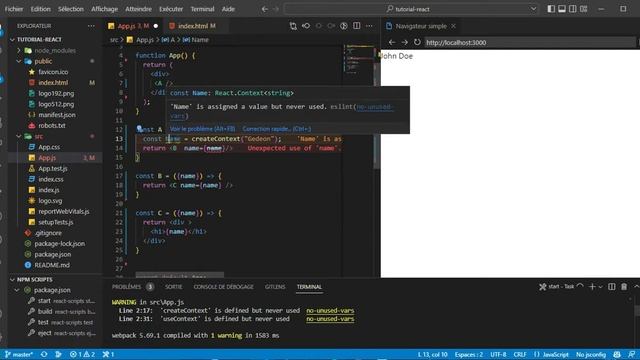The width and height of the screenshot is (640, 360).
Task: Open the new terminal launch profile dropdown
Action: coord(600,287)
